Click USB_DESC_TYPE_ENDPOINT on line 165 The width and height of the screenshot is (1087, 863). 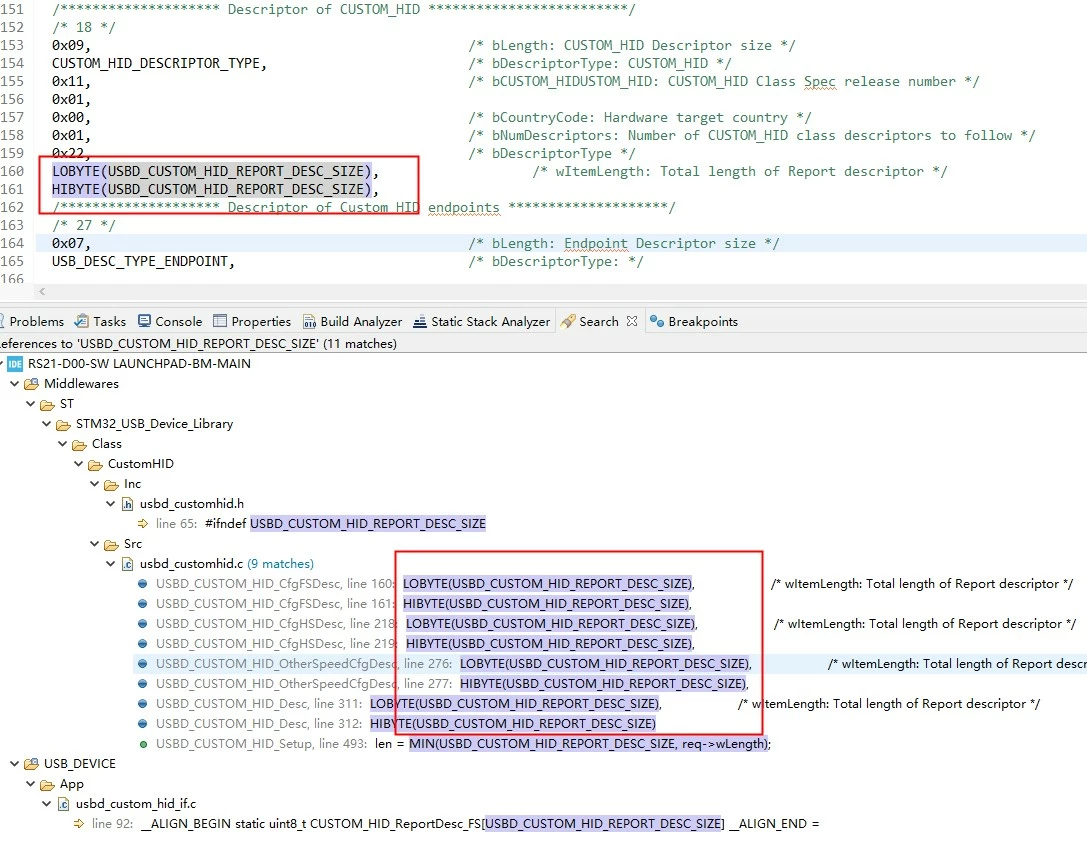pos(143,261)
